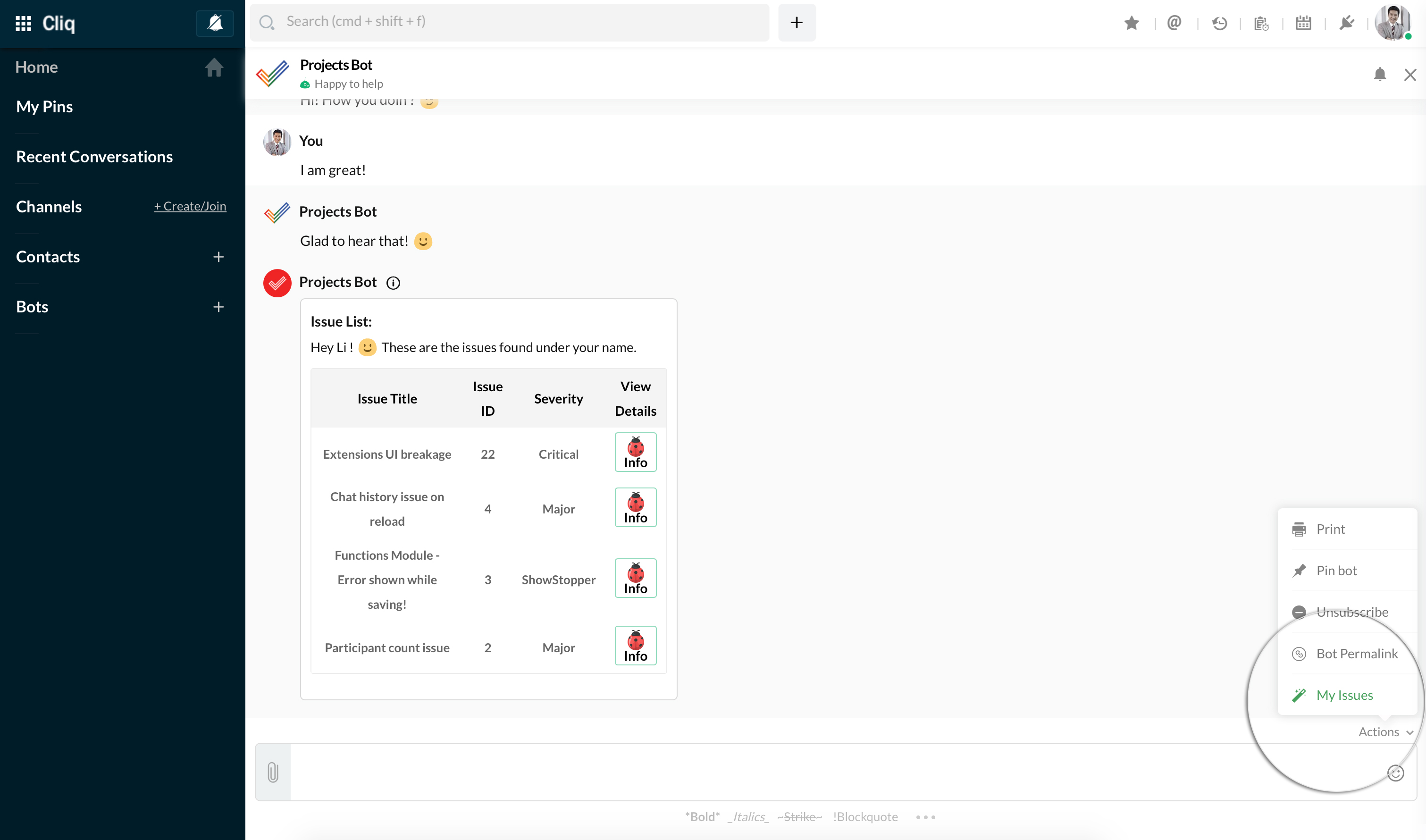Open the emoji smiley picker
Image resolution: width=1426 pixels, height=840 pixels.
[1395, 773]
